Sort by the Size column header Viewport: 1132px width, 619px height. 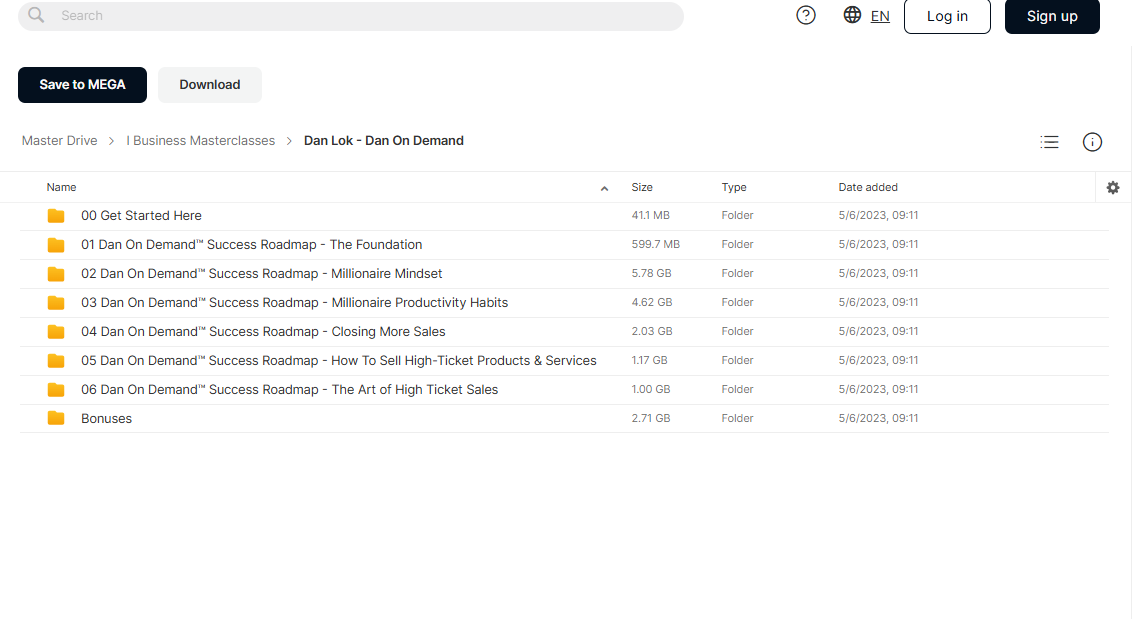pyautogui.click(x=642, y=187)
